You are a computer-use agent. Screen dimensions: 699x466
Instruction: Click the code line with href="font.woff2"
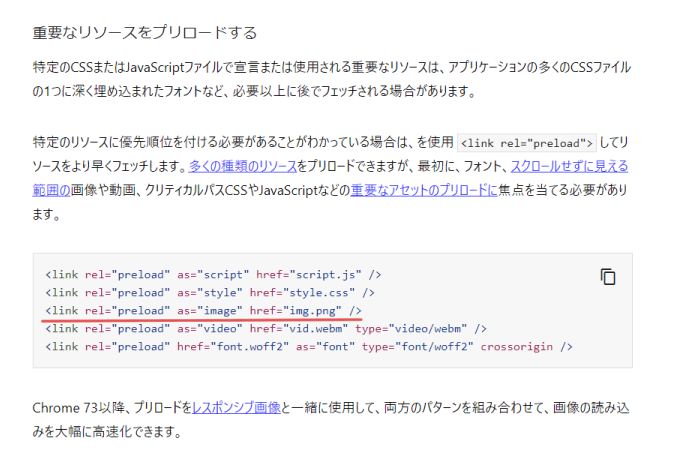tap(309, 346)
